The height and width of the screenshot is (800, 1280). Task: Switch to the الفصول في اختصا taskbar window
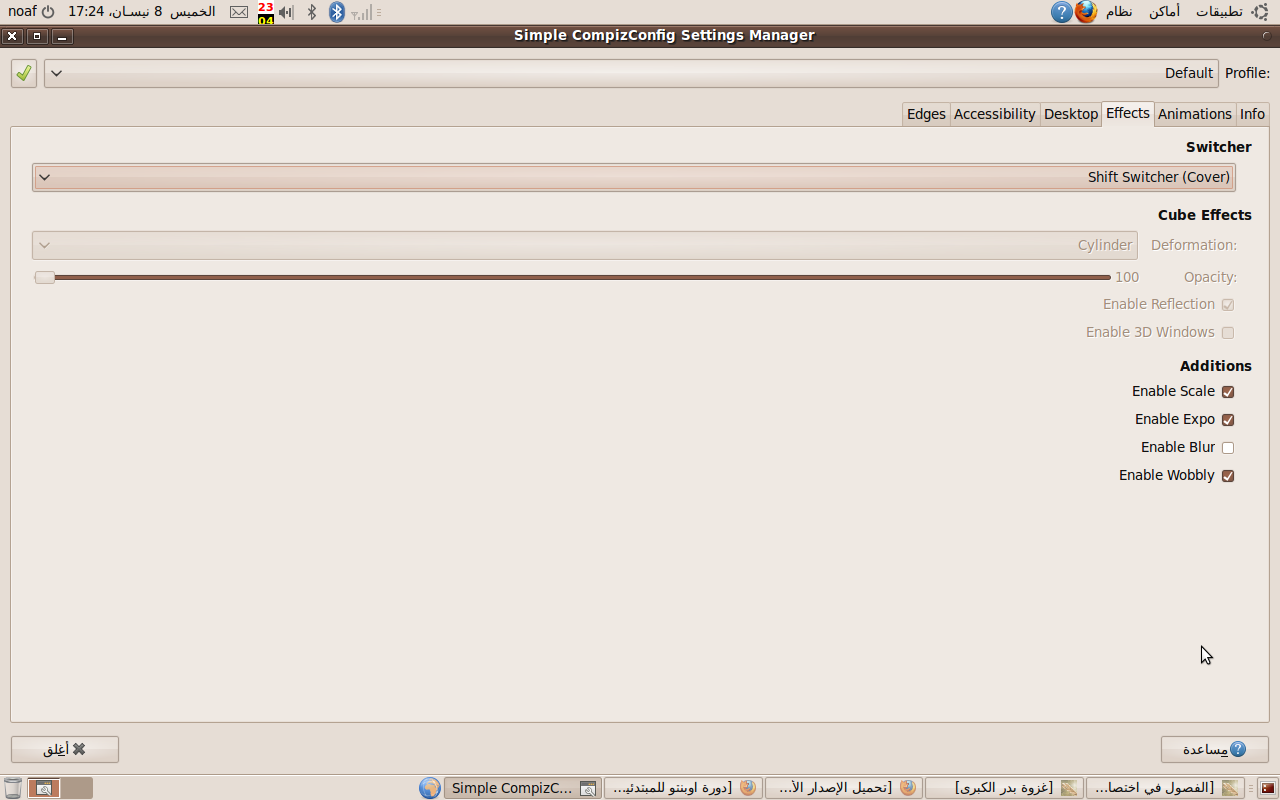[x=1165, y=788]
